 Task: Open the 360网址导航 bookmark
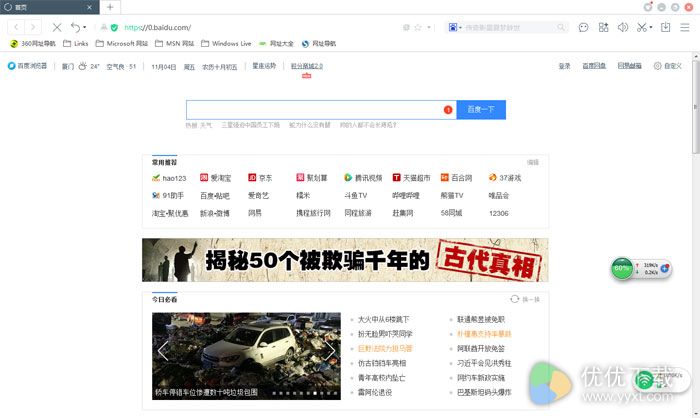click(33, 43)
